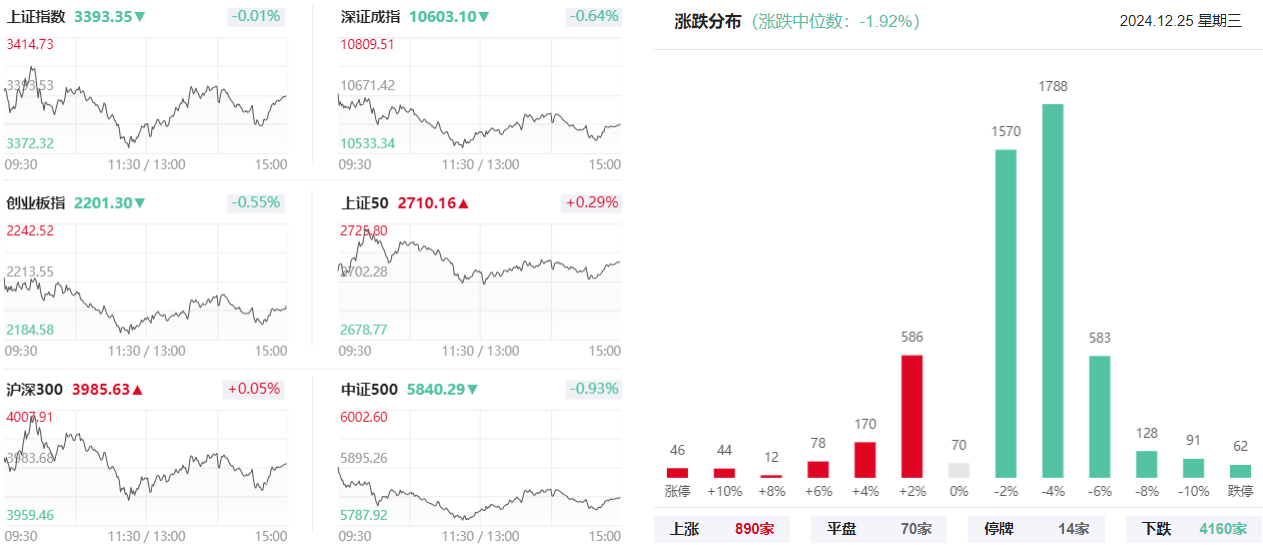1263x545 pixels.
Task: Click the down arrow beside 创业板指 2201.30
Action: click(140, 203)
